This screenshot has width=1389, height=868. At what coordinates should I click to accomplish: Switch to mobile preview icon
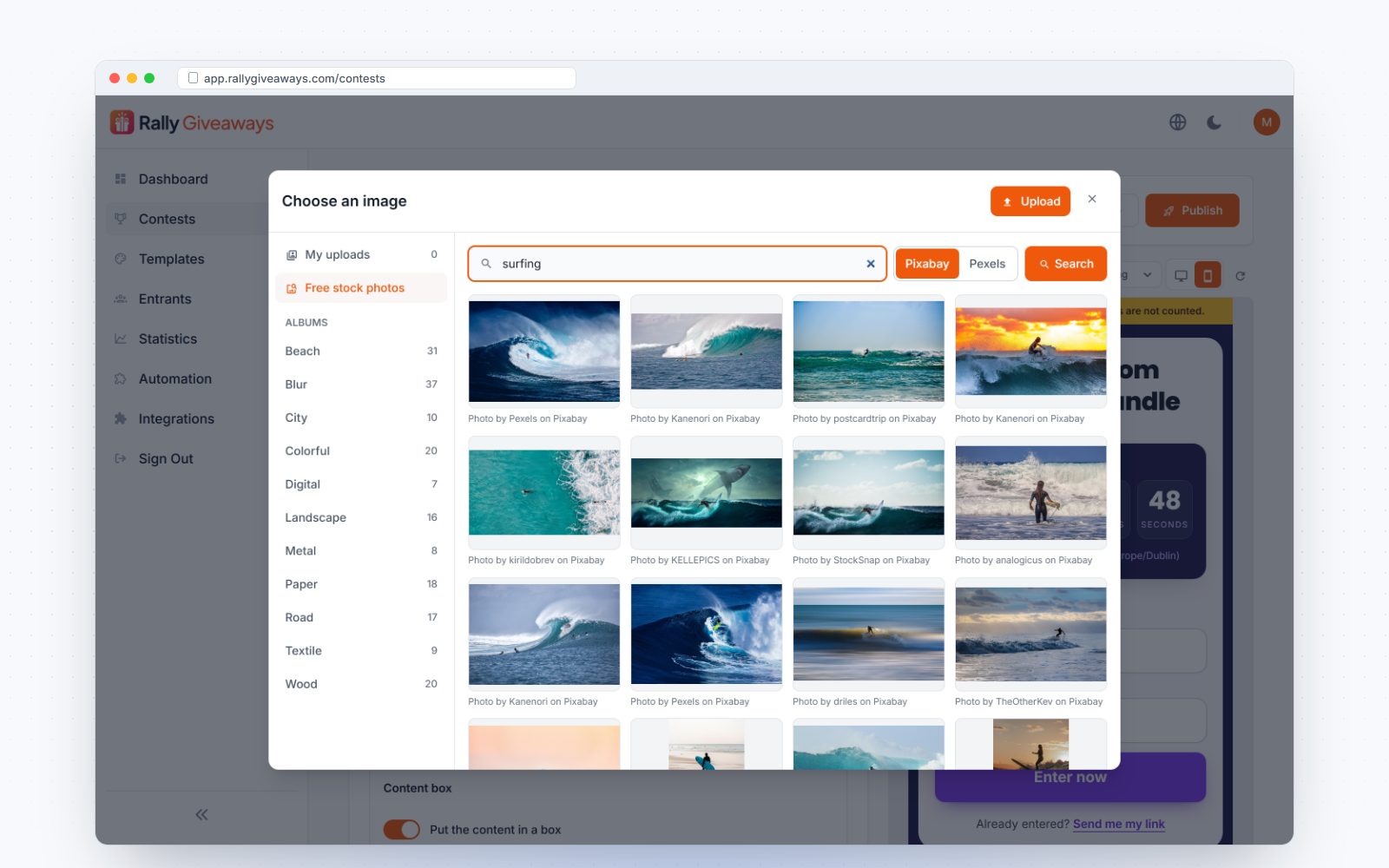coord(1208,275)
